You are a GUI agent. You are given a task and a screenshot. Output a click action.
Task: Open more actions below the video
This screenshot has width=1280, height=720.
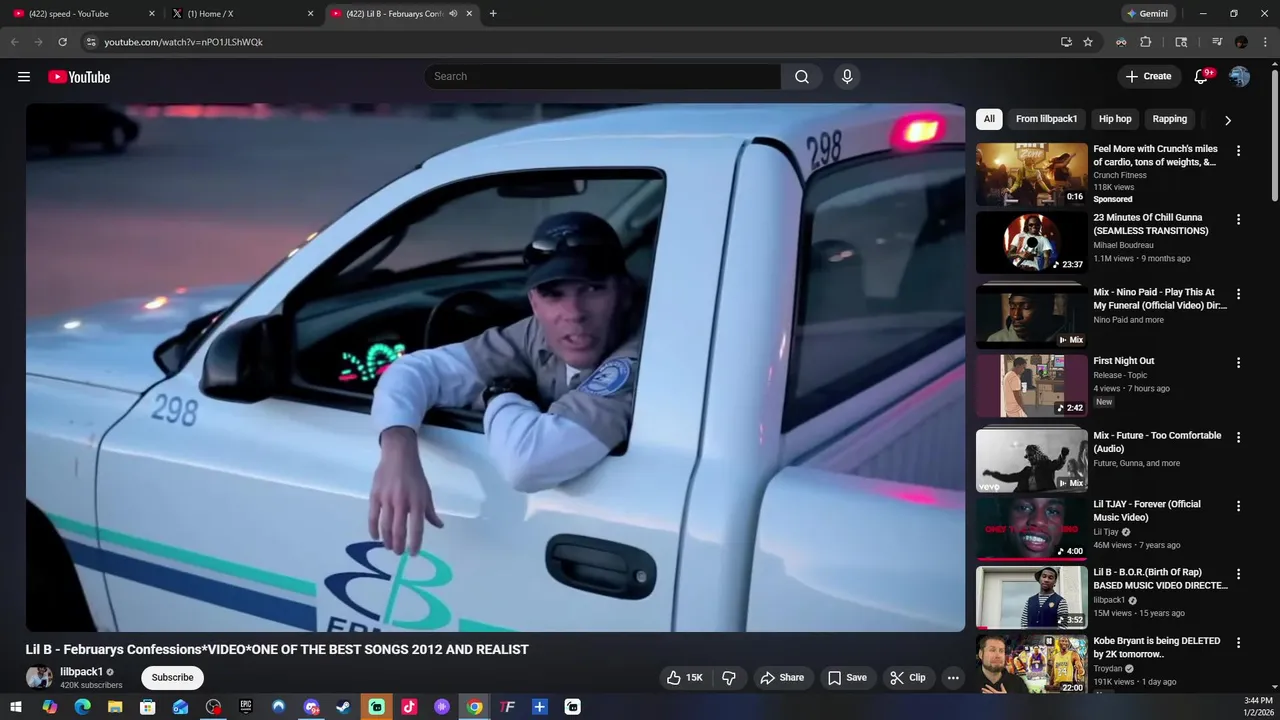(953, 678)
